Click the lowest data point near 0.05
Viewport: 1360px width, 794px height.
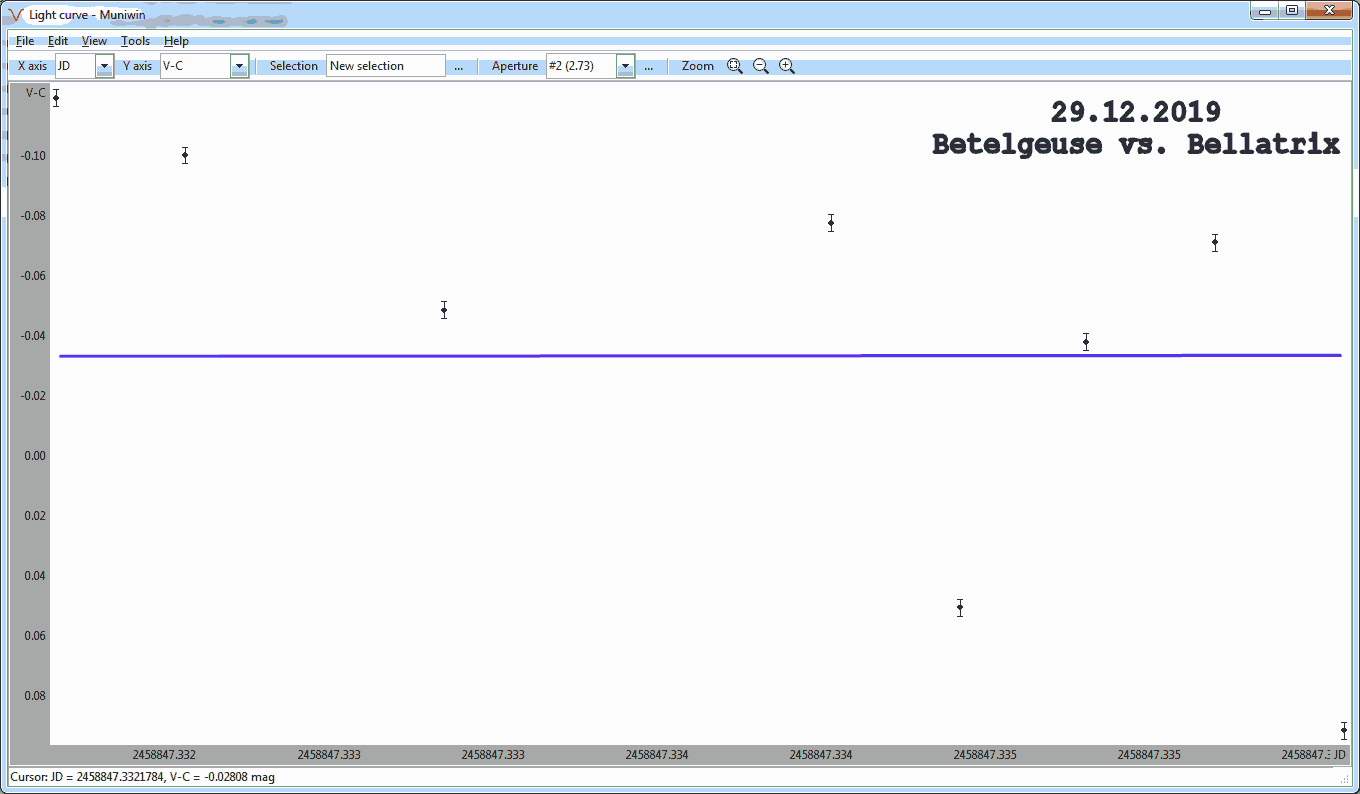point(960,608)
